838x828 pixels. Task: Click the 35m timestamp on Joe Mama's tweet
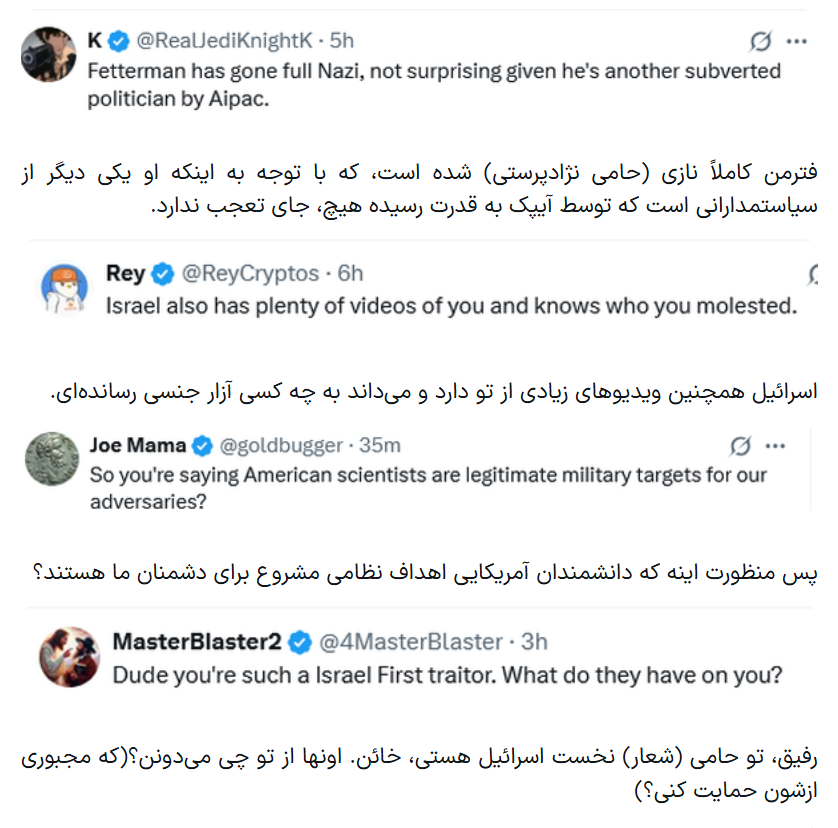(x=379, y=445)
